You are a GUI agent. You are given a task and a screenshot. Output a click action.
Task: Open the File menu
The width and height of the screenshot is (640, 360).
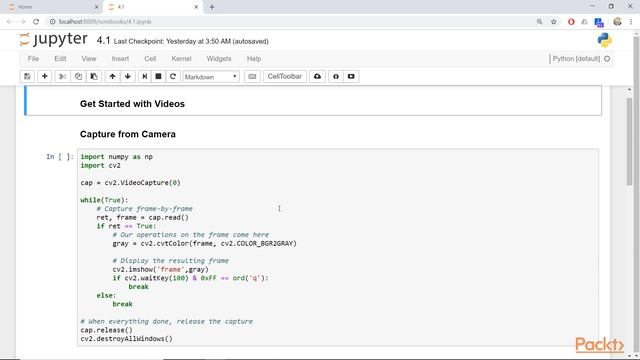click(33, 59)
